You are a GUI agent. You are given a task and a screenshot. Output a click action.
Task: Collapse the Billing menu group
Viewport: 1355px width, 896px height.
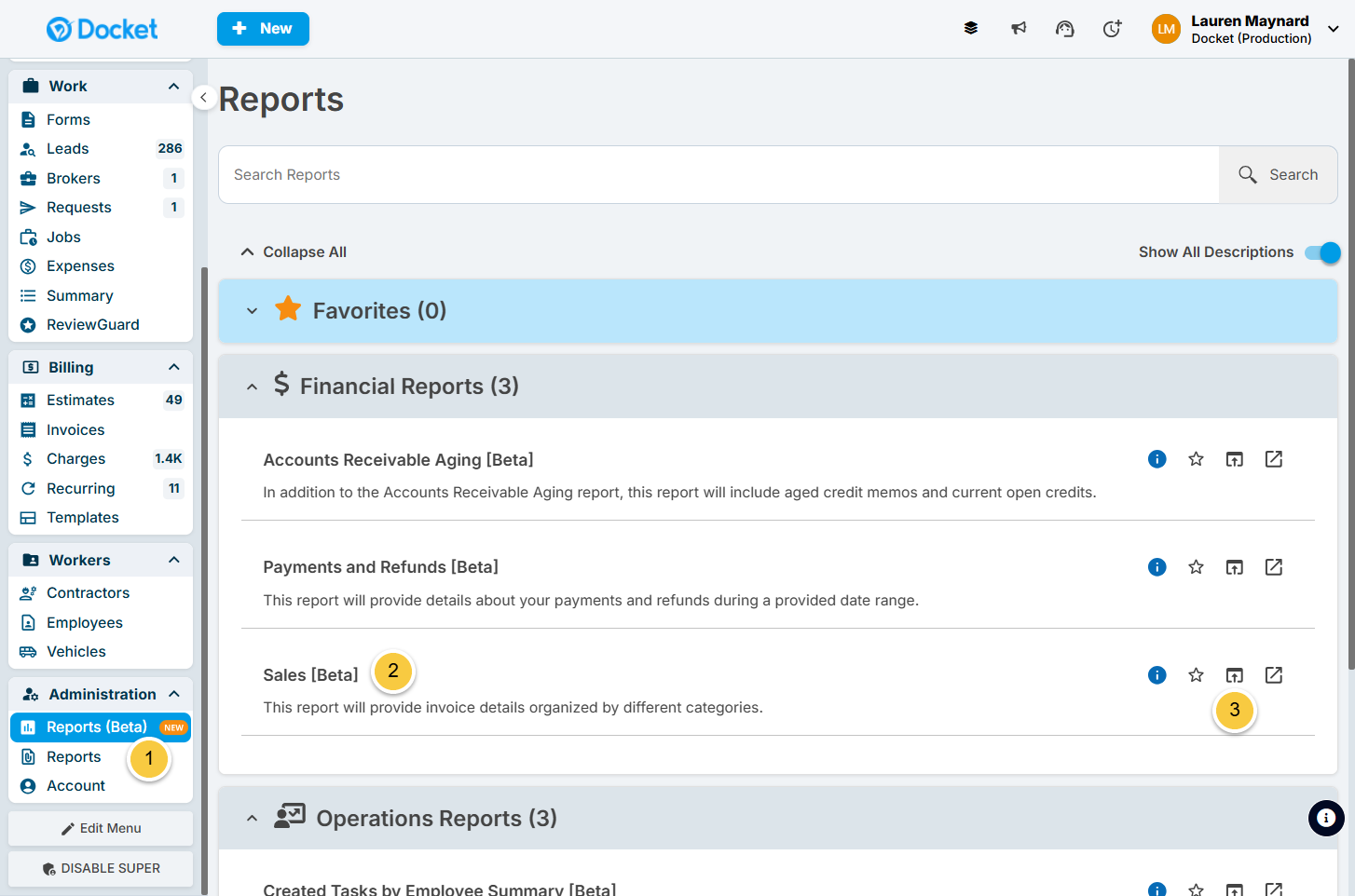tap(173, 367)
